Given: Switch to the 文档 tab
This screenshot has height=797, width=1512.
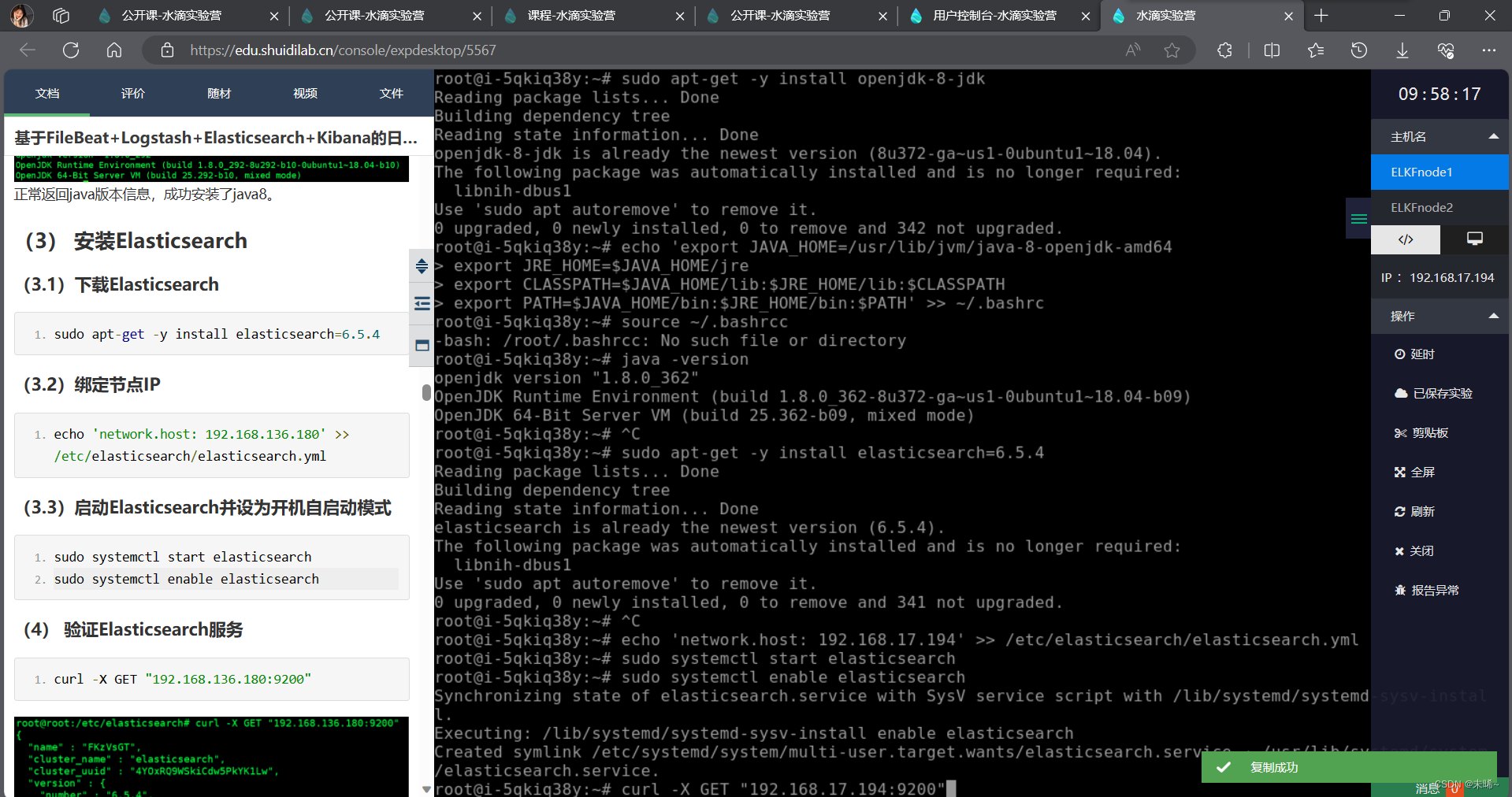Looking at the screenshot, I should pos(47,93).
